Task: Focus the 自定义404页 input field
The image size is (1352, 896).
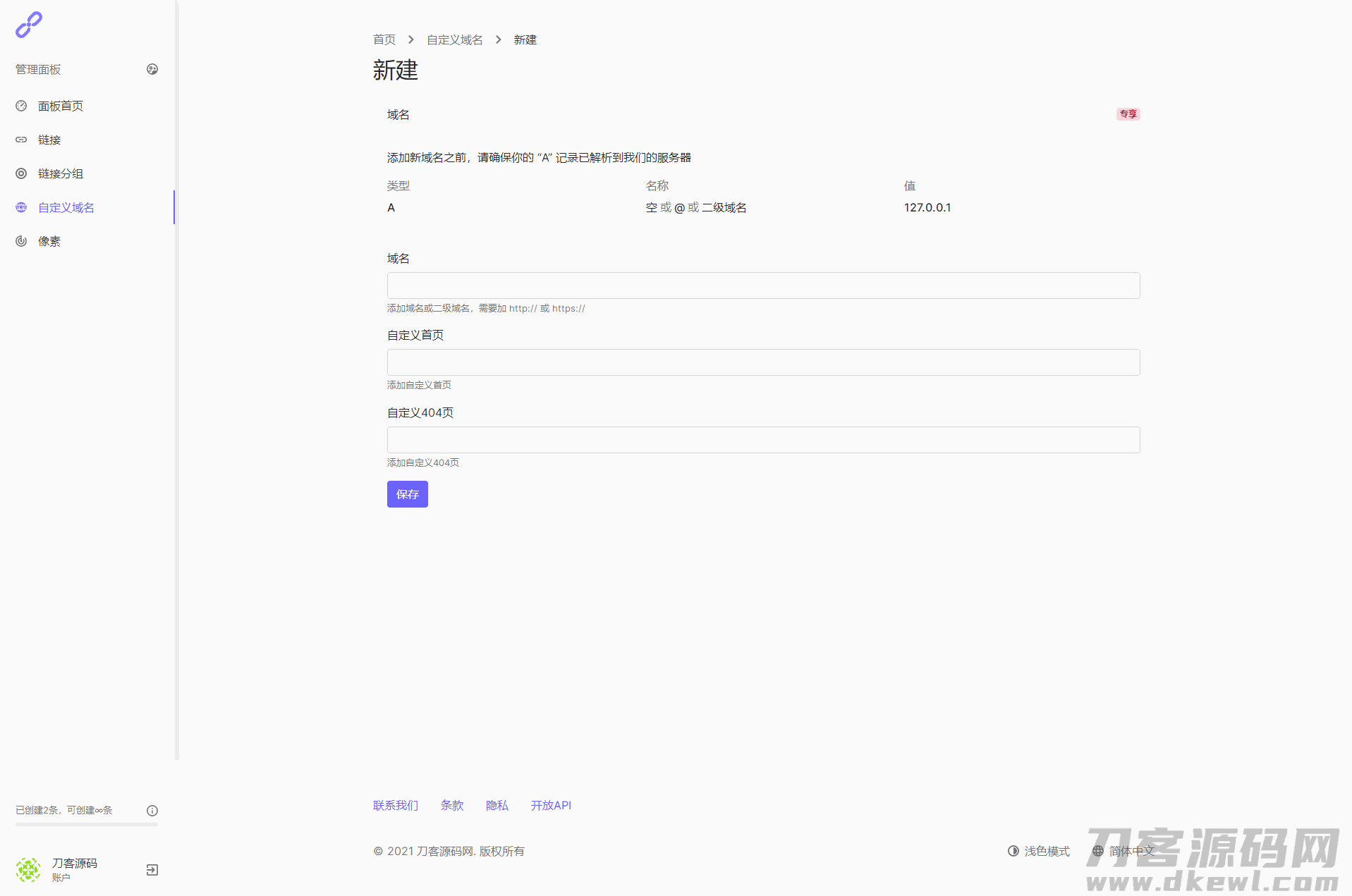Action: [x=763, y=440]
